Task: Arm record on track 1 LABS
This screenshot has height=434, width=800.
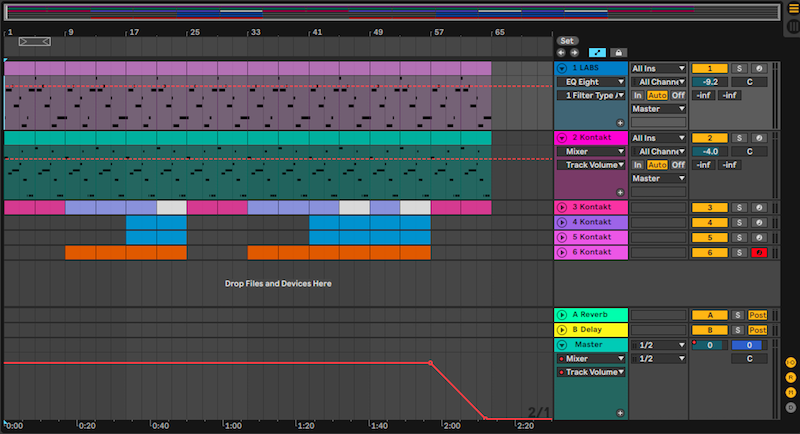Action: 759,68
